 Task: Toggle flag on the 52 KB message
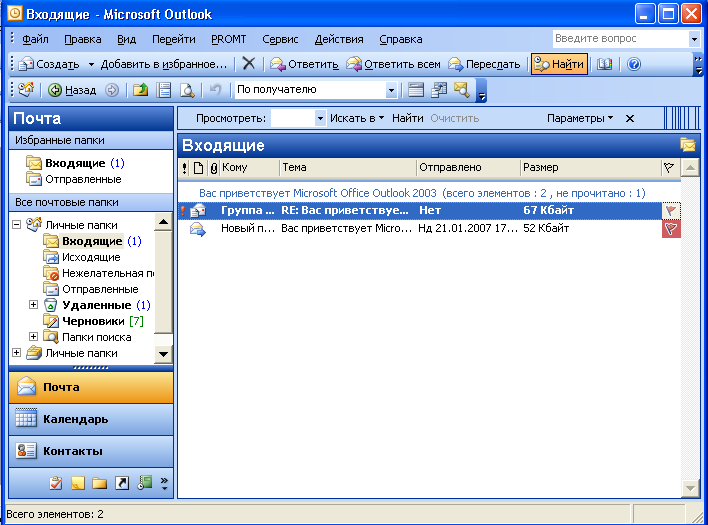[x=671, y=228]
